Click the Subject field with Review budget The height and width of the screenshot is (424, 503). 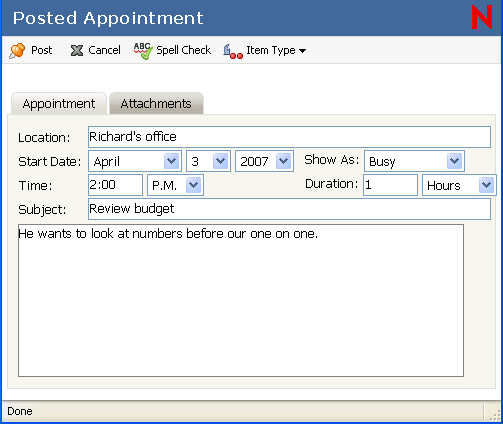pos(289,209)
